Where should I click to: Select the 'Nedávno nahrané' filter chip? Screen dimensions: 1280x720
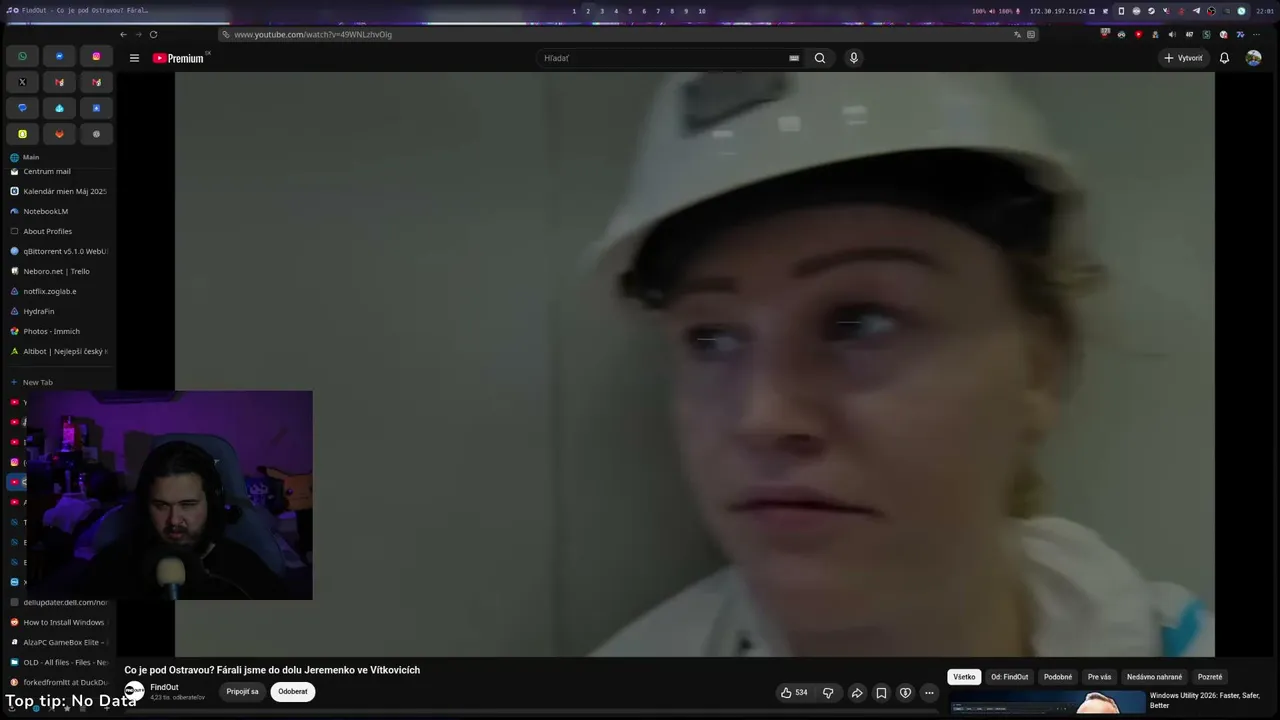click(1154, 677)
